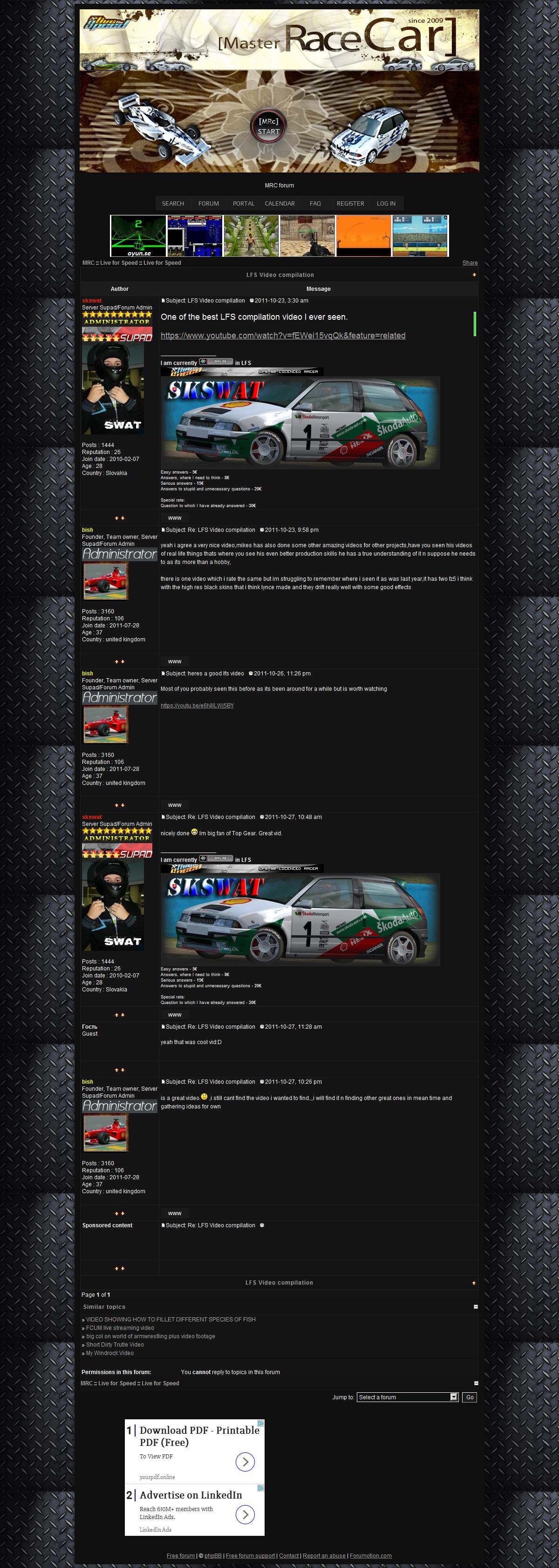559x1568 pixels.
Task: Click skswat's helmet avatar in first post
Action: [x=113, y=388]
